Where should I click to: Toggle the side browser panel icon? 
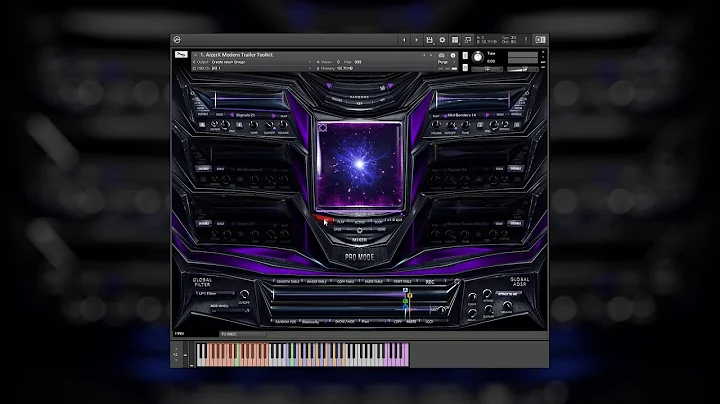click(540, 40)
